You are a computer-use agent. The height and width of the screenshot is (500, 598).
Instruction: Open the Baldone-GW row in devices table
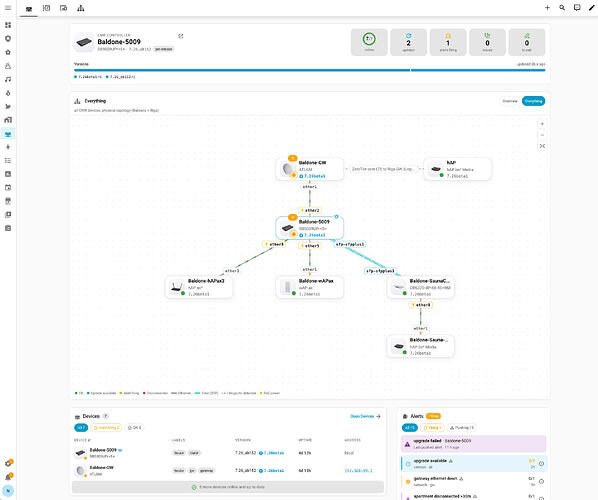[x=228, y=470]
